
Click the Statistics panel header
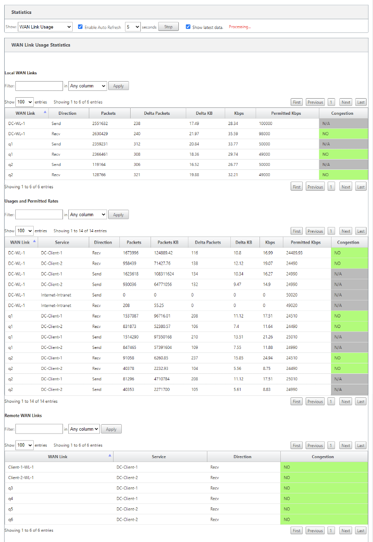186,12
